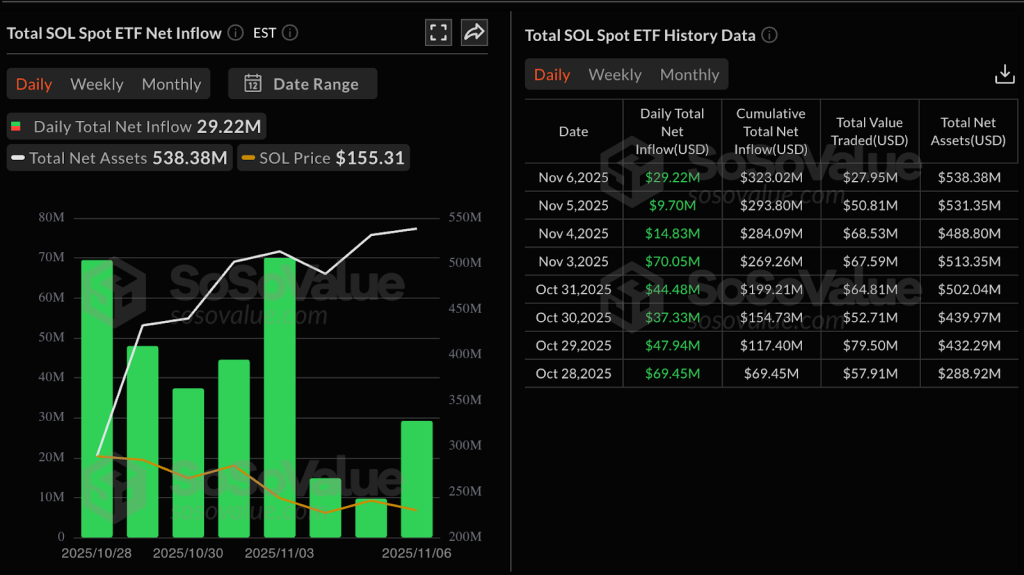Screen dimensions: 1024x575
Task: Toggle Total Net Assets legend series
Action: pyautogui.click(x=120, y=158)
